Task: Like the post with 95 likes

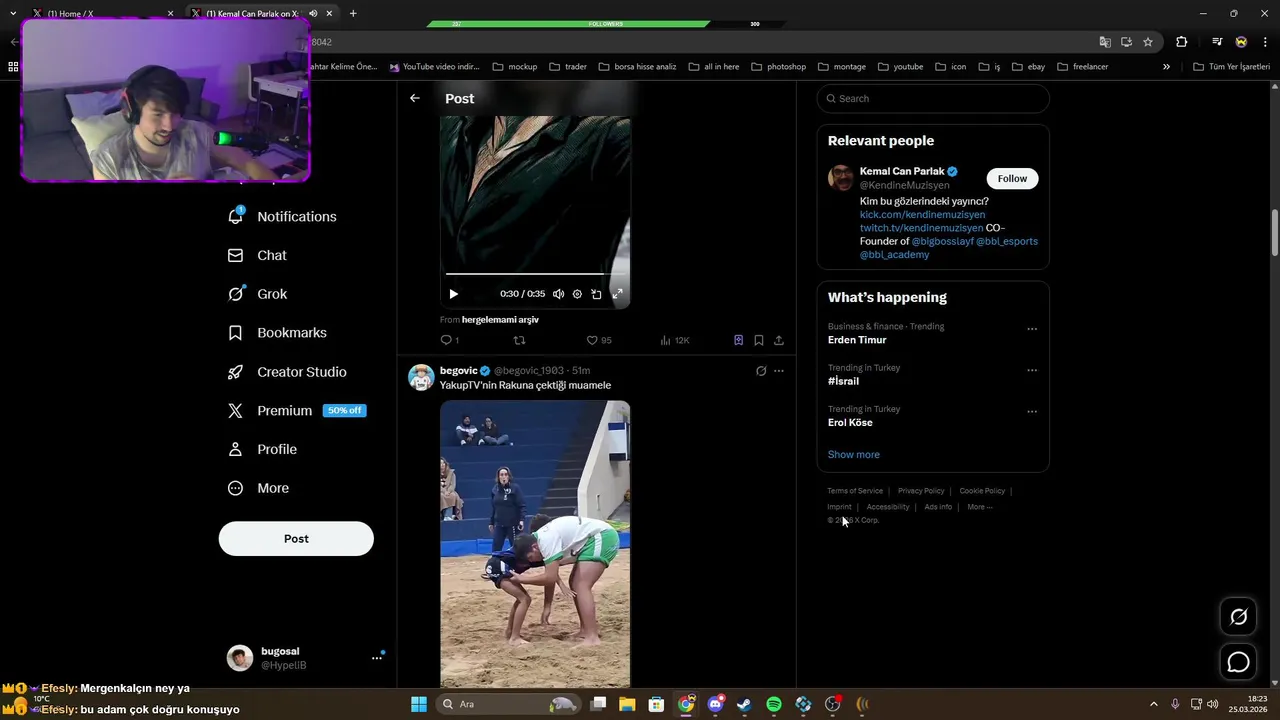Action: (x=598, y=340)
